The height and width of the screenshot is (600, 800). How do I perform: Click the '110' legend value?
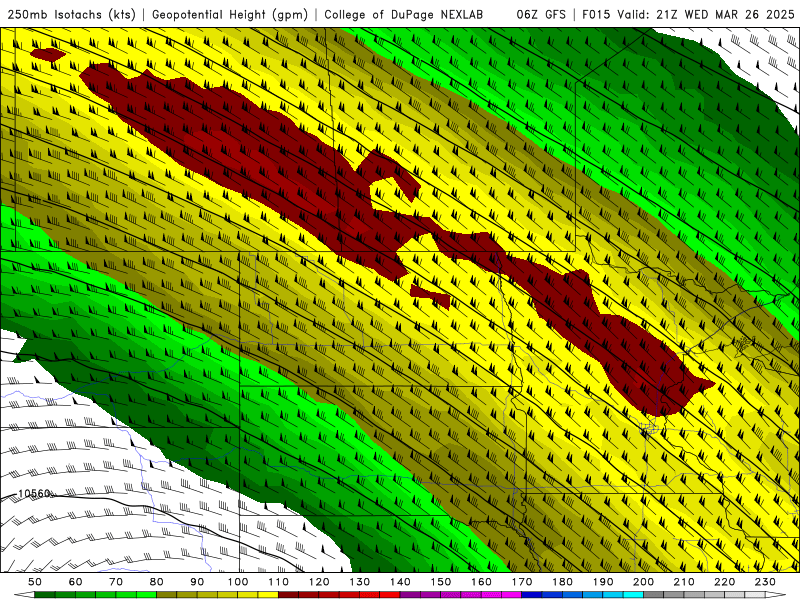pyautogui.click(x=279, y=582)
